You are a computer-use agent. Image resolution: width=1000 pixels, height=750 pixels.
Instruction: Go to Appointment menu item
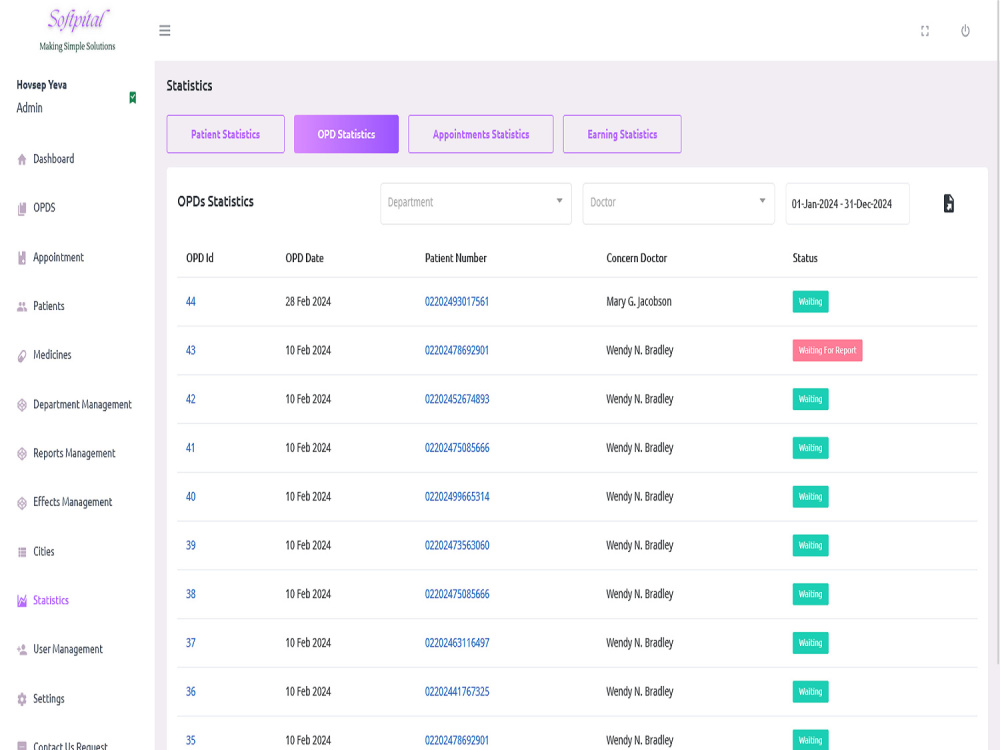click(x=58, y=257)
